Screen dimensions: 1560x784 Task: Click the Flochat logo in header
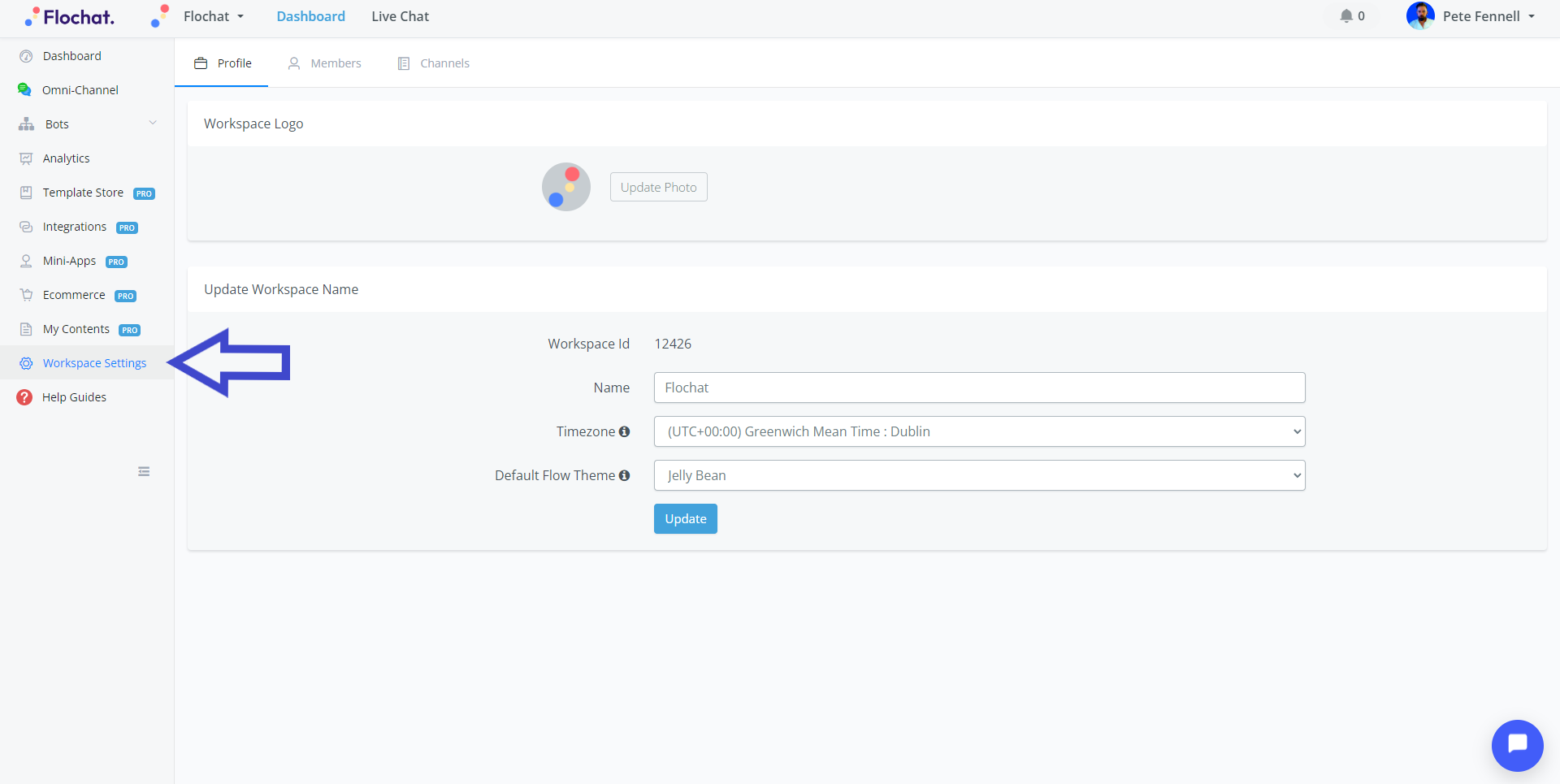click(x=70, y=16)
